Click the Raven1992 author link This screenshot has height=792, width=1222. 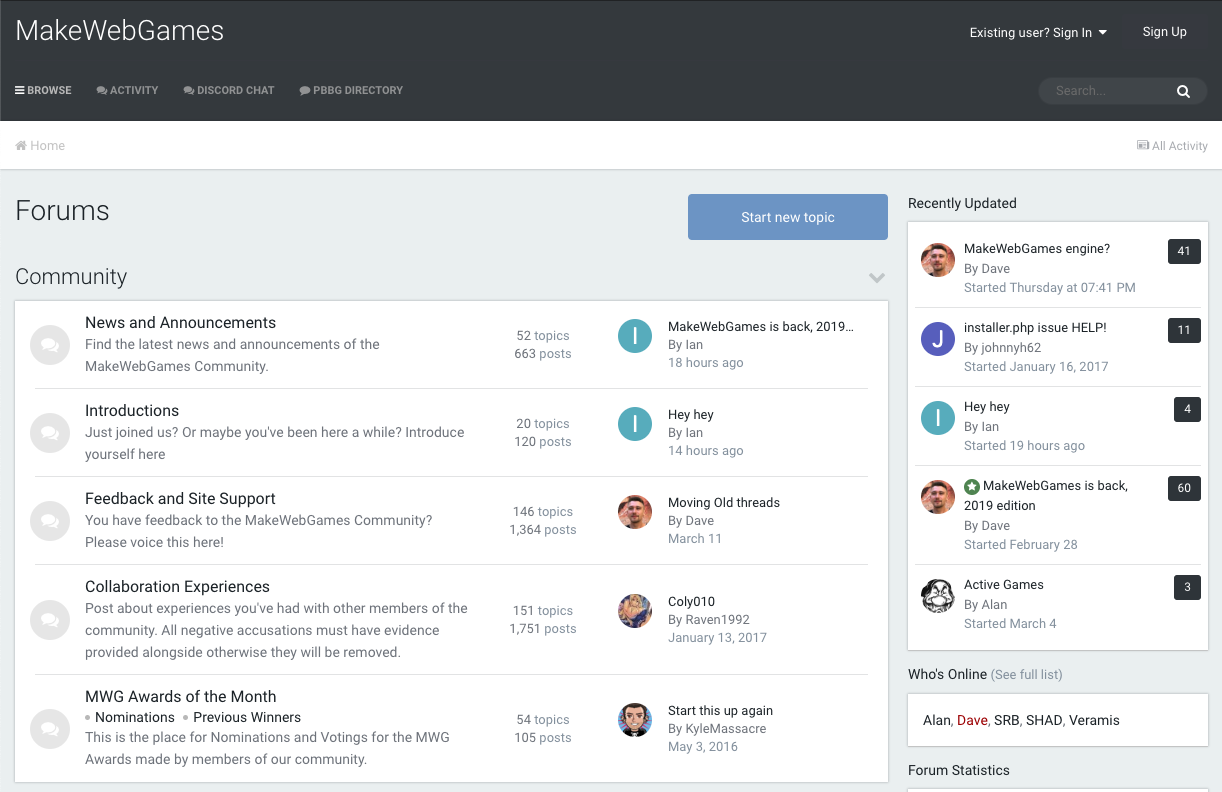(x=717, y=620)
